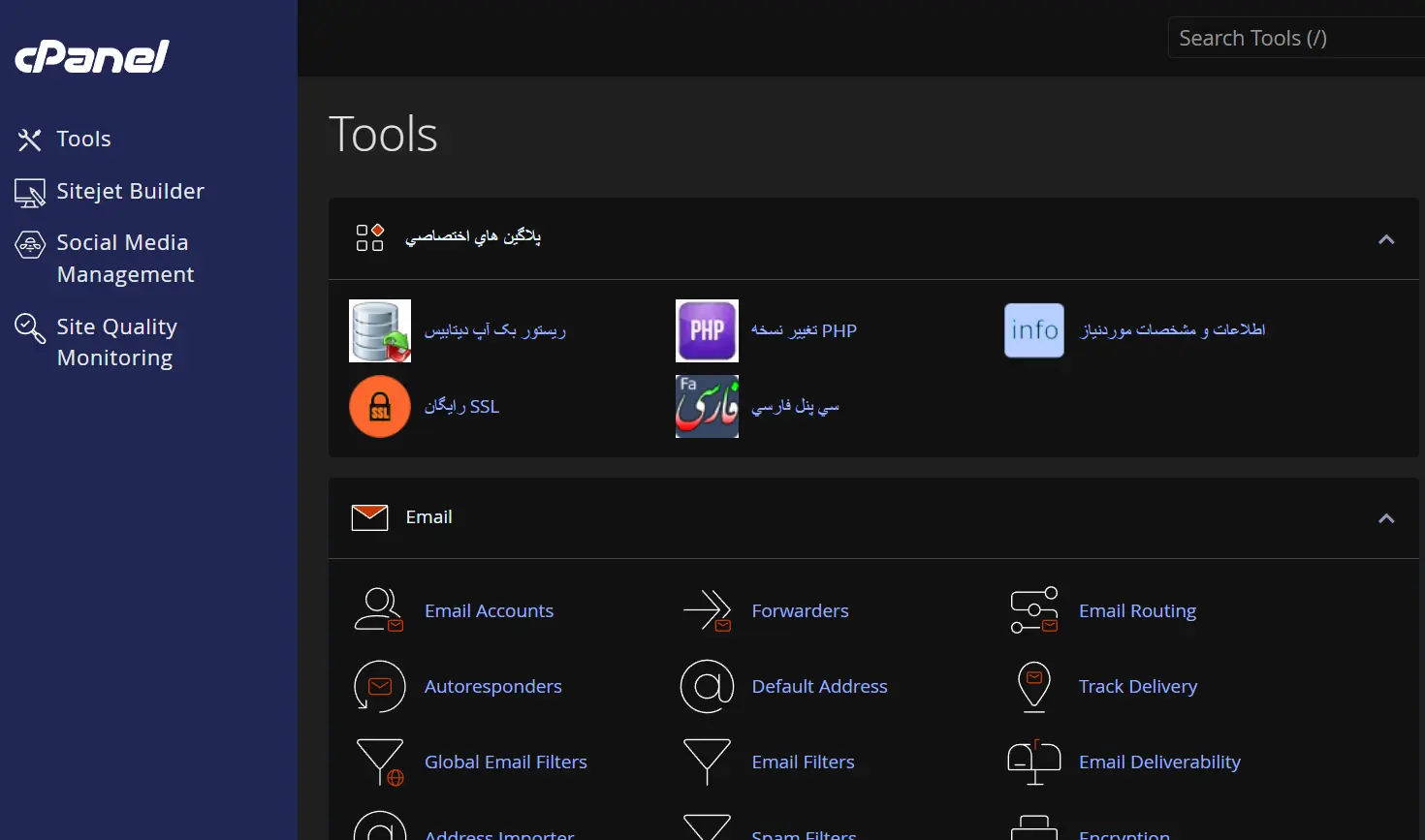
Task: Open the database backup restore link
Action: (x=494, y=330)
